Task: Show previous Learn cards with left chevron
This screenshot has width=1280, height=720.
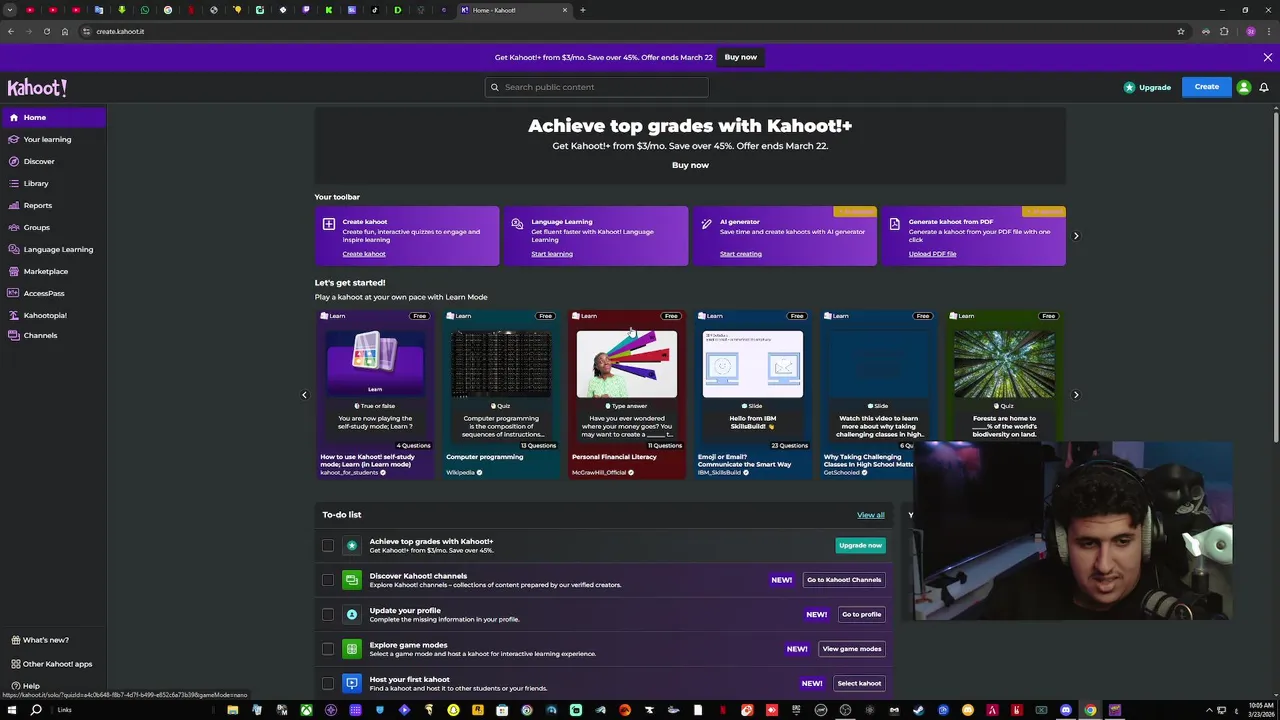Action: coord(304,395)
